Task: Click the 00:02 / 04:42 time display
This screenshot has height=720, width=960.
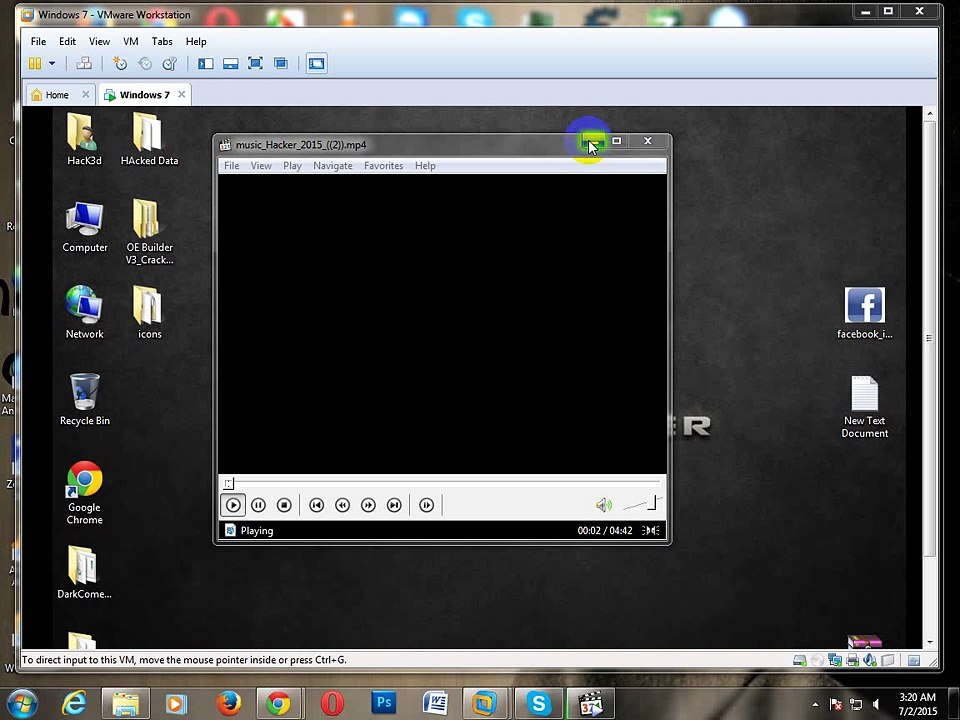Action: pos(605,531)
